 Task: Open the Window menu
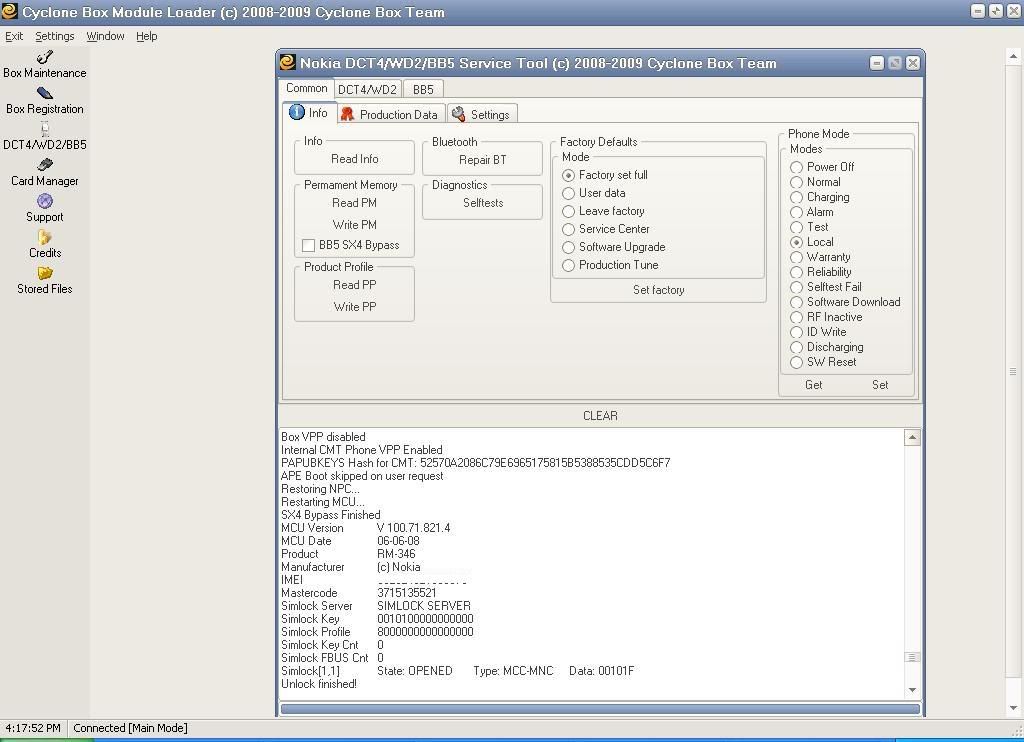(x=105, y=36)
